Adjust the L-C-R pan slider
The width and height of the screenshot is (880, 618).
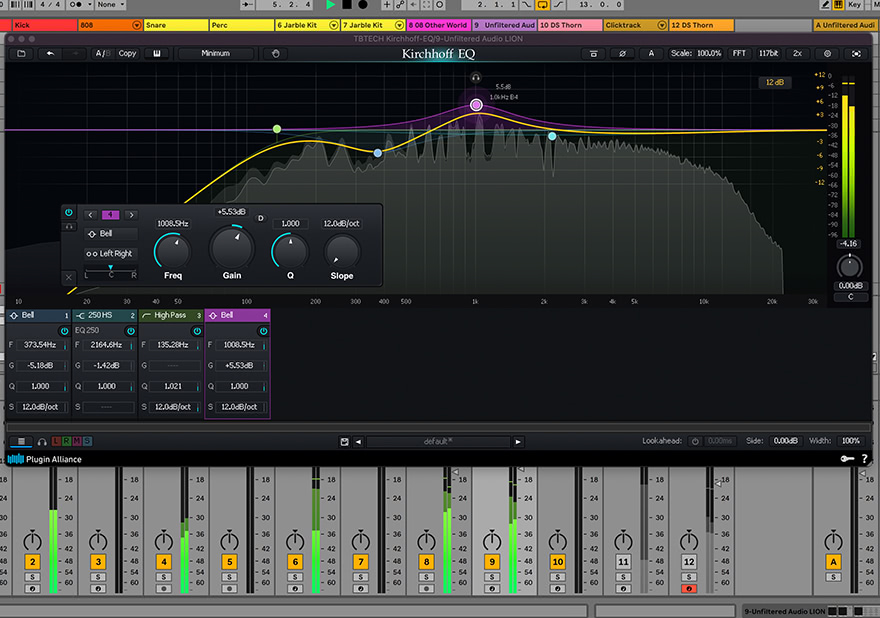pyautogui.click(x=111, y=272)
